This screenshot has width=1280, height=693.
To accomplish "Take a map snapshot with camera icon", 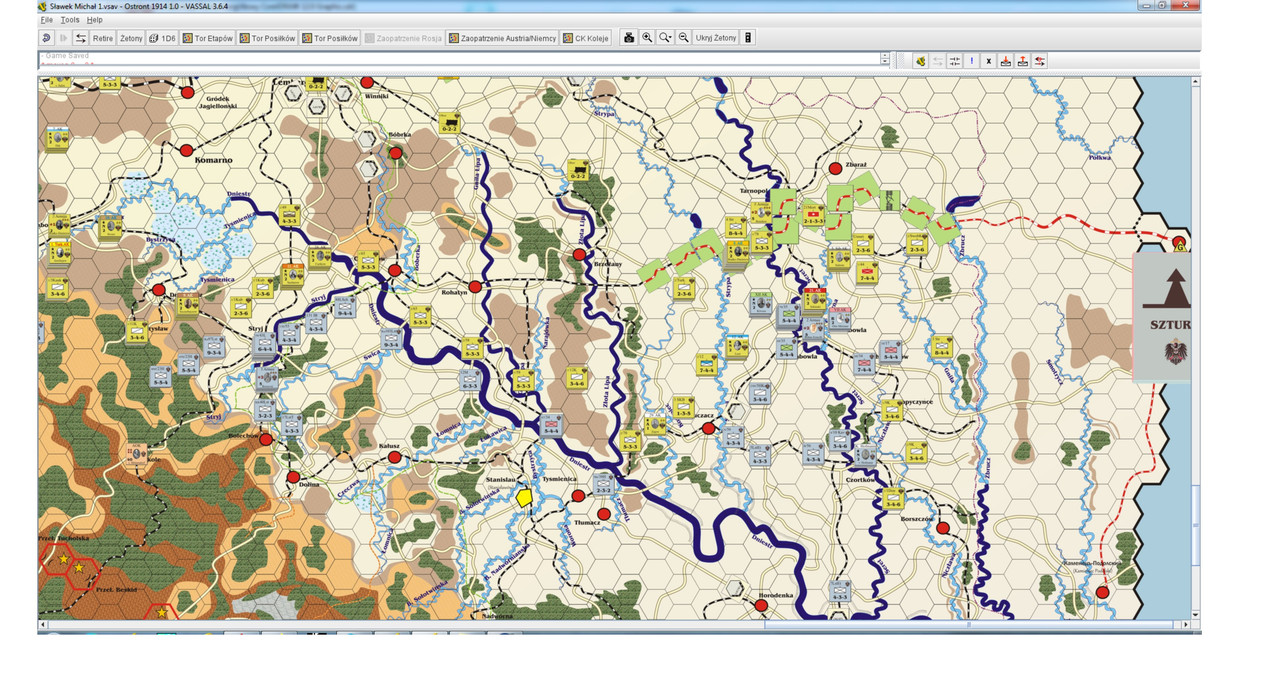I will coord(629,38).
